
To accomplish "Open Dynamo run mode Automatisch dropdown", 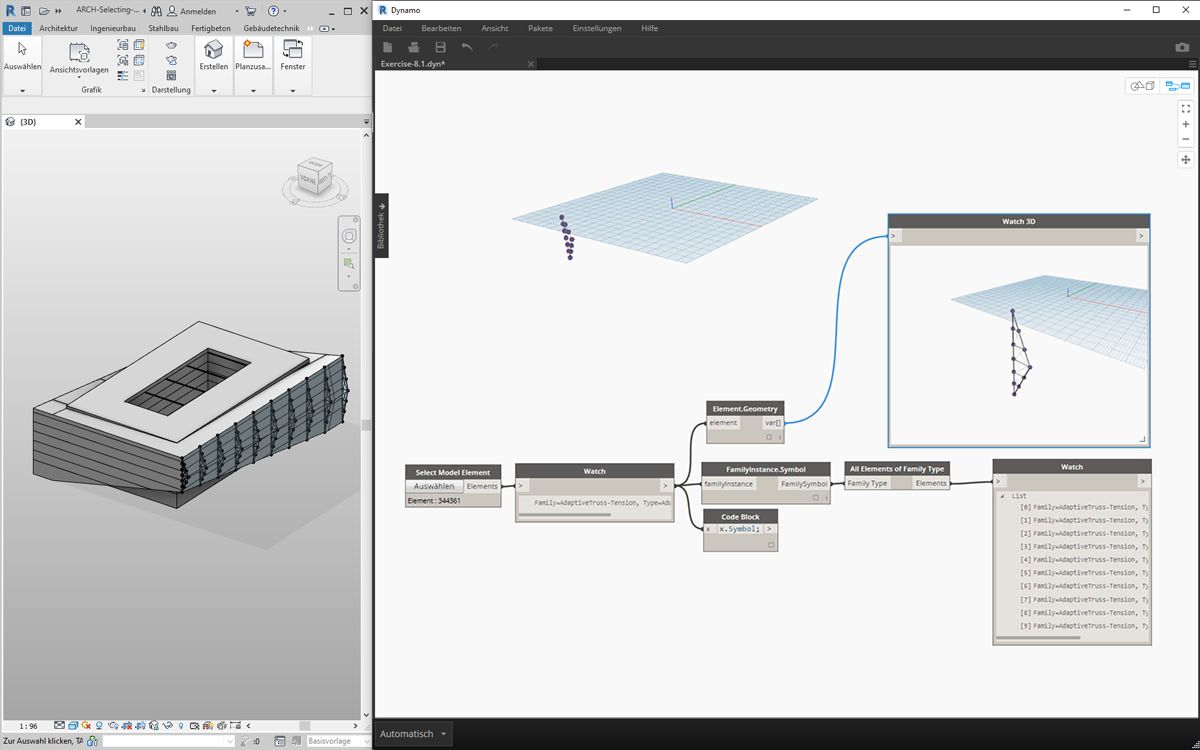I will [413, 734].
